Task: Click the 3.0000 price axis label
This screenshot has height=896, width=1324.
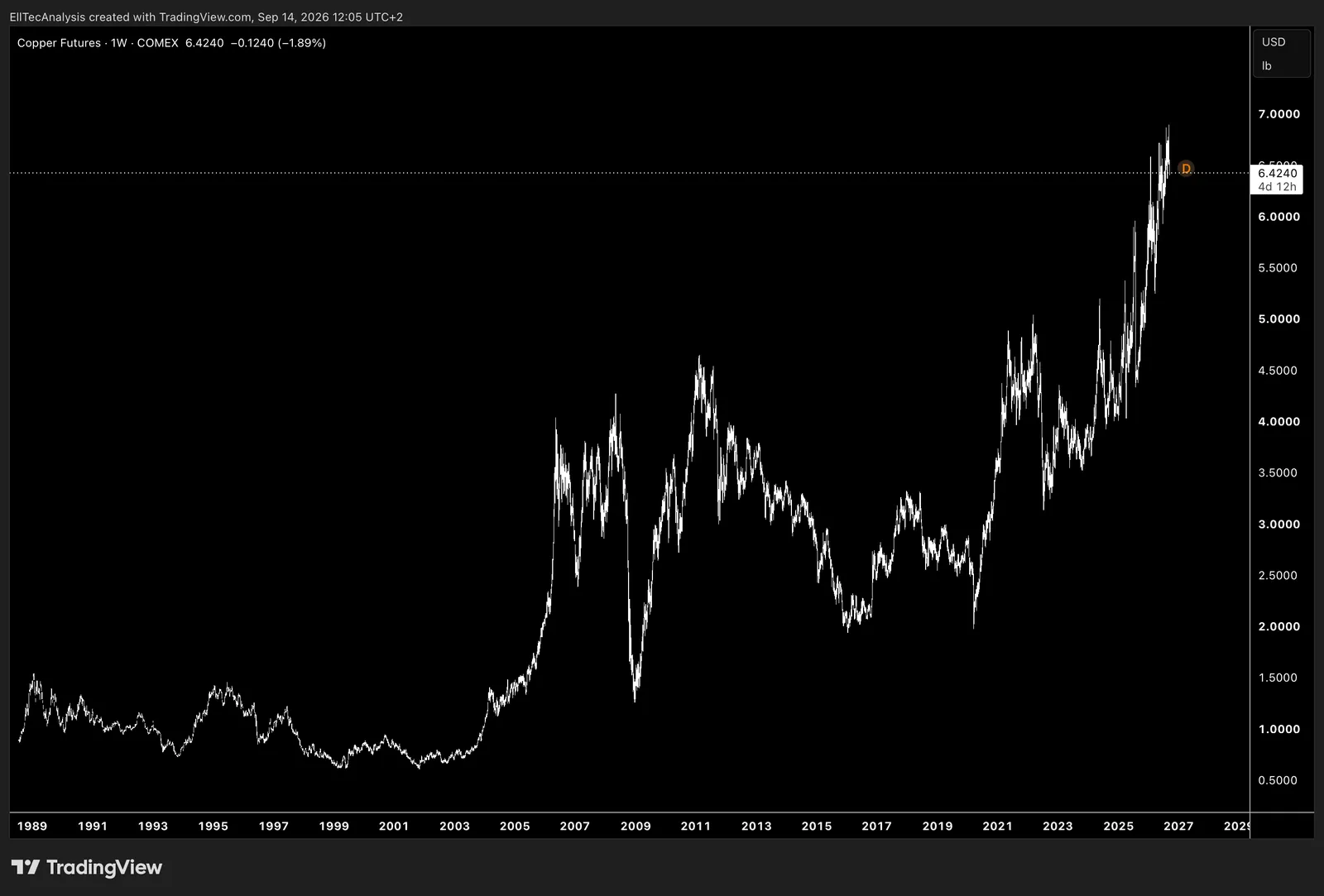Action: click(x=1278, y=525)
